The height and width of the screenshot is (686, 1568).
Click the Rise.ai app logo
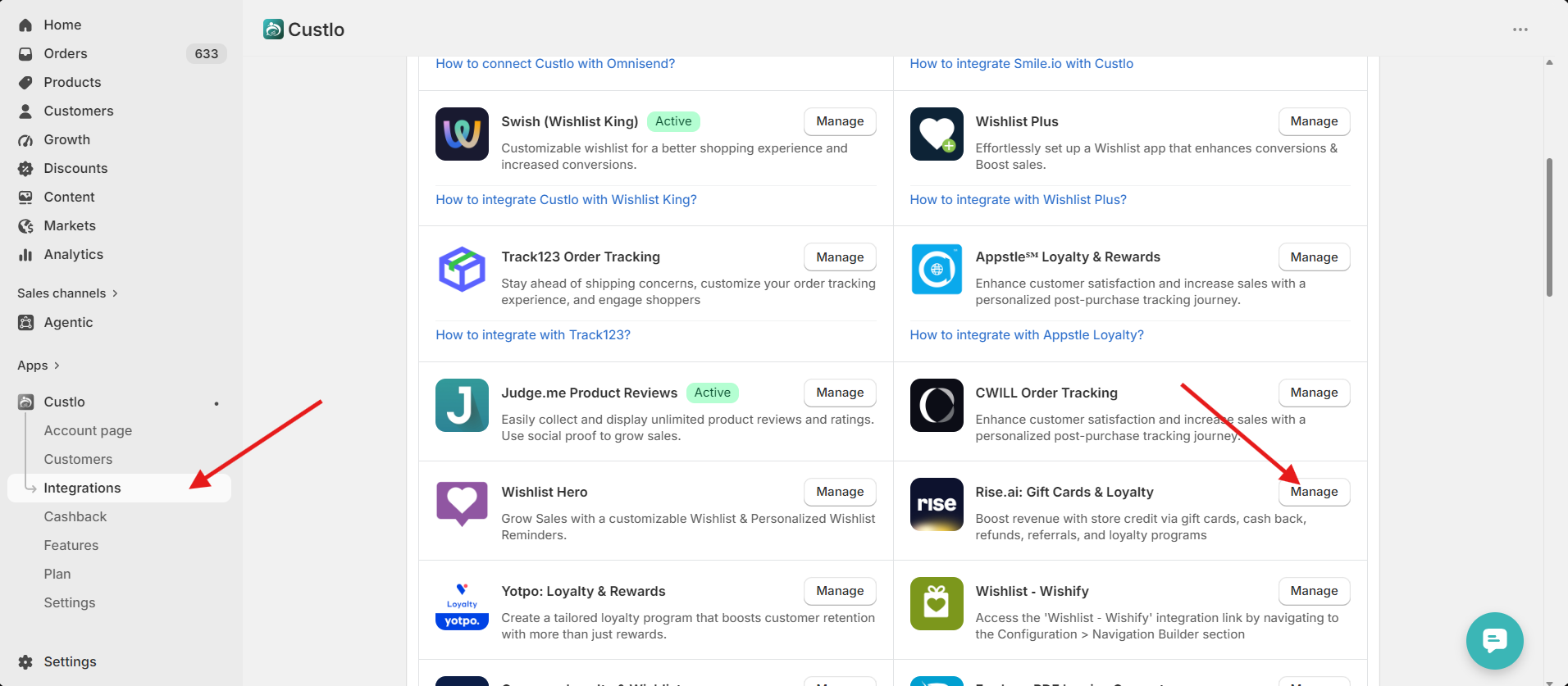coord(937,504)
